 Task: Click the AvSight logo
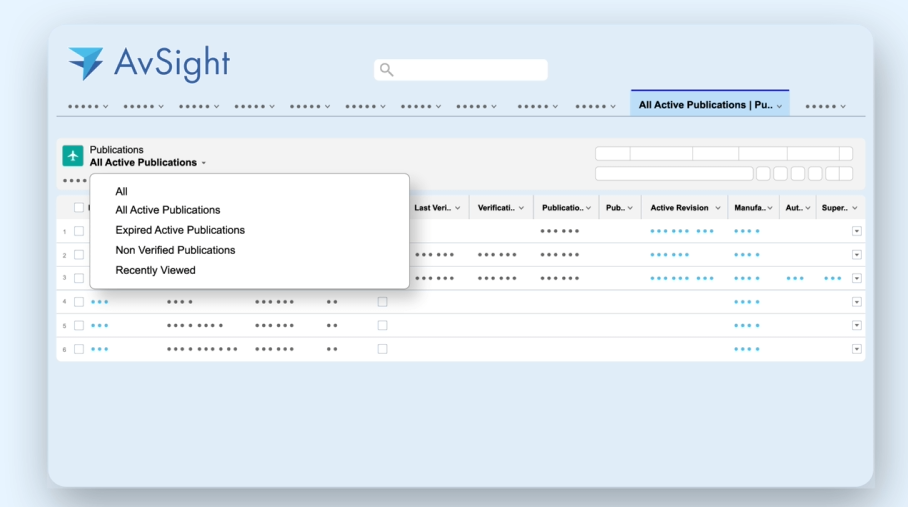click(x=149, y=64)
